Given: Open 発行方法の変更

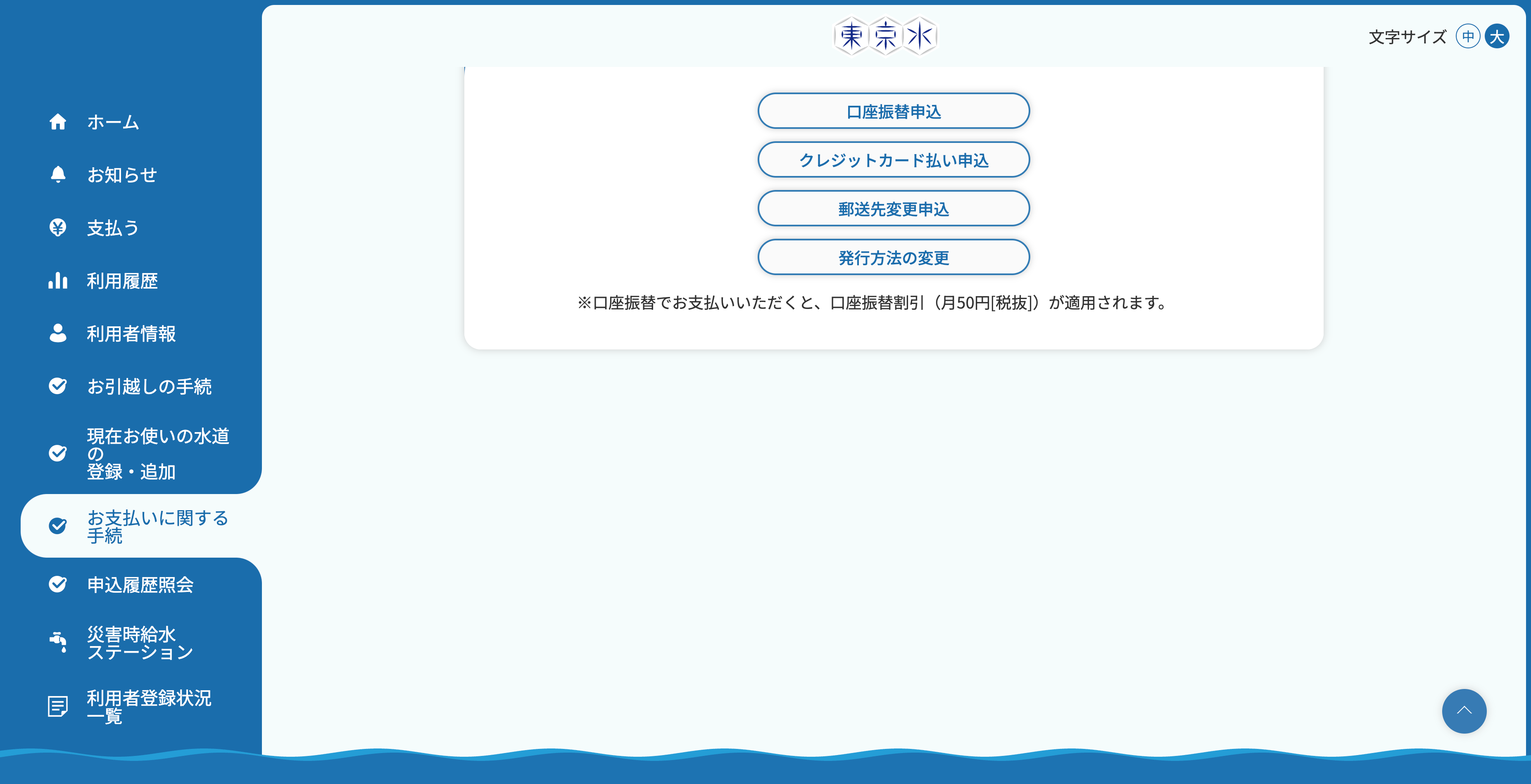Looking at the screenshot, I should click(893, 257).
